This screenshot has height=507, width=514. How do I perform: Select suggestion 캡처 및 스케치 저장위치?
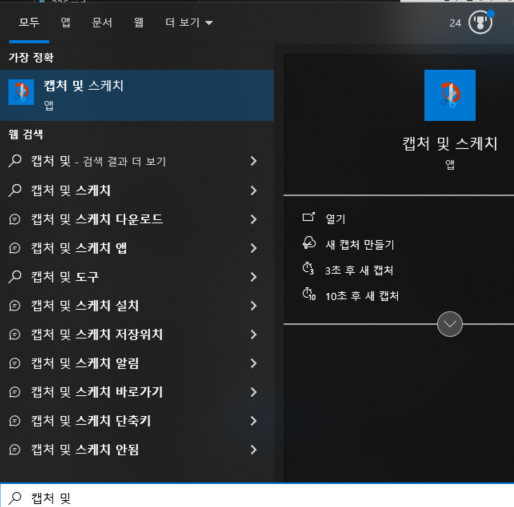[137, 334]
